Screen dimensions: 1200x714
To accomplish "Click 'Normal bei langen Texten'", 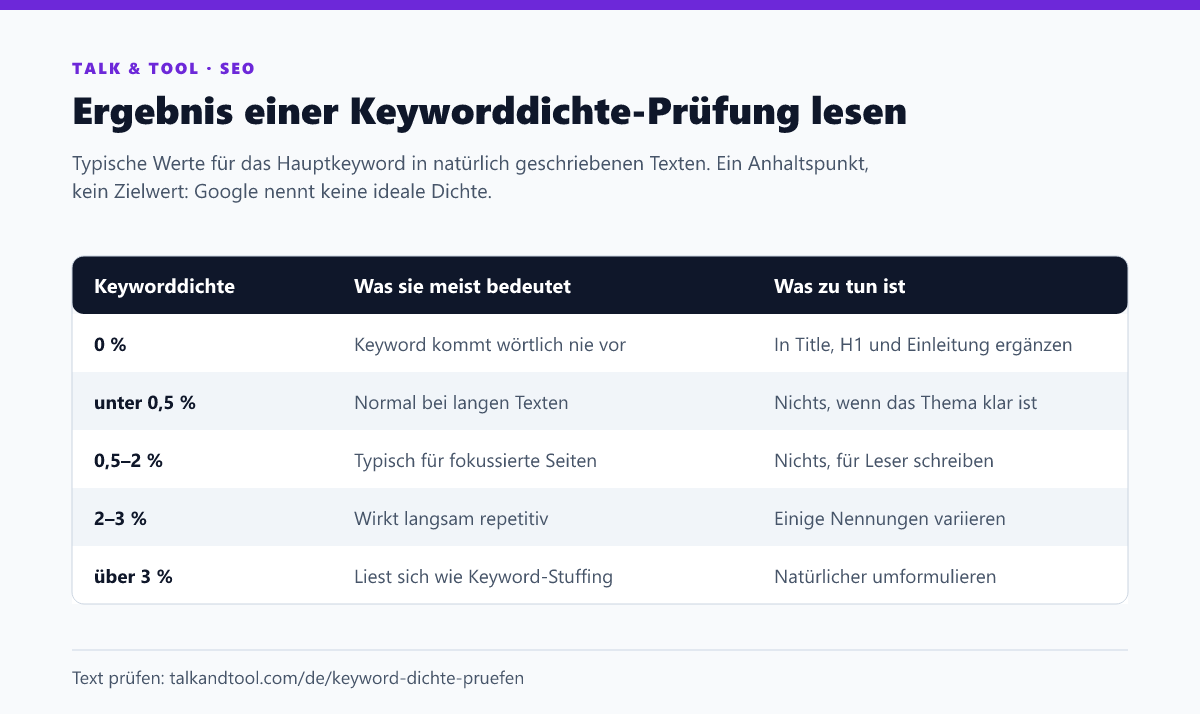I will 461,403.
